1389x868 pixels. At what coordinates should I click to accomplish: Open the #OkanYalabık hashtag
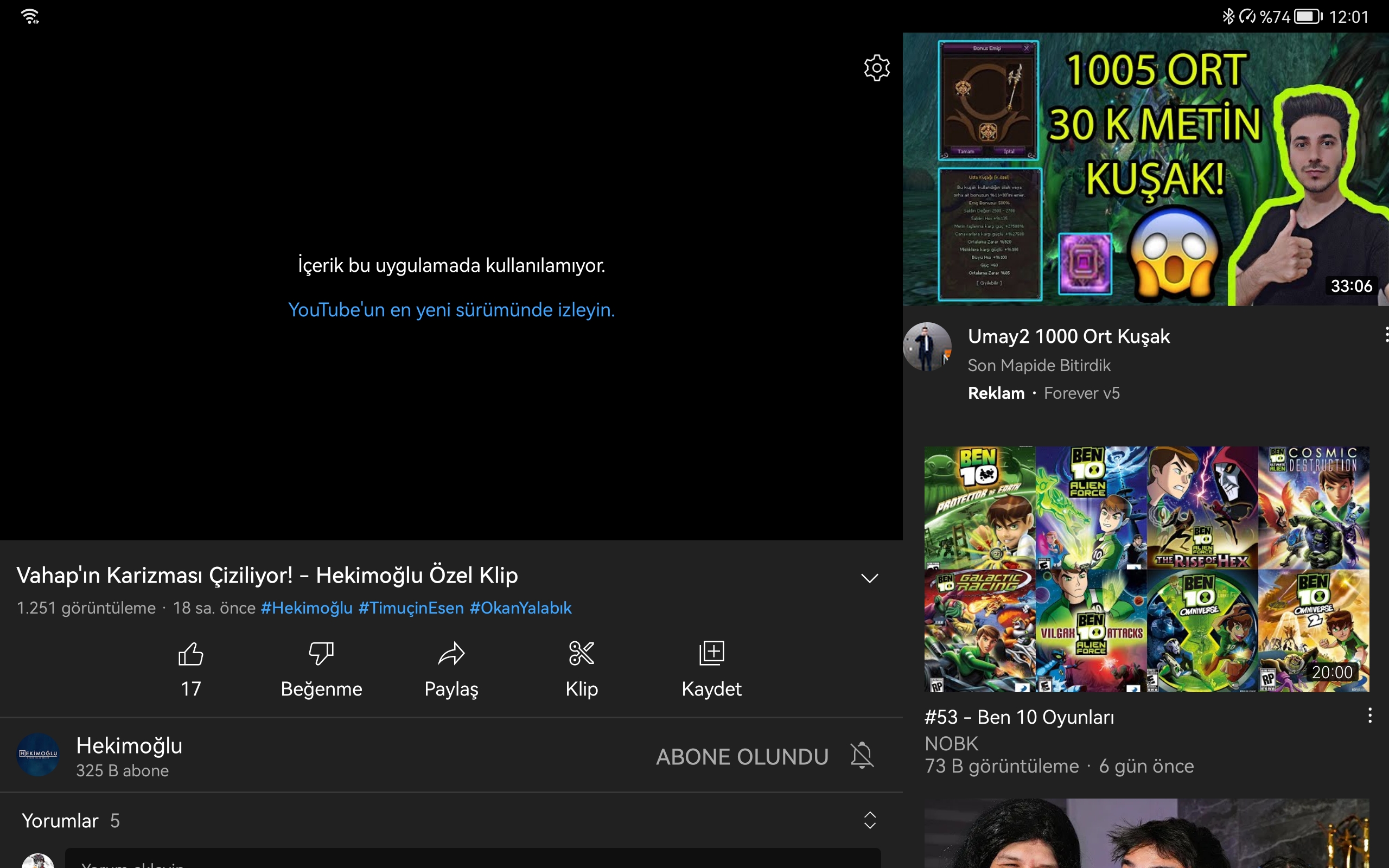520,608
